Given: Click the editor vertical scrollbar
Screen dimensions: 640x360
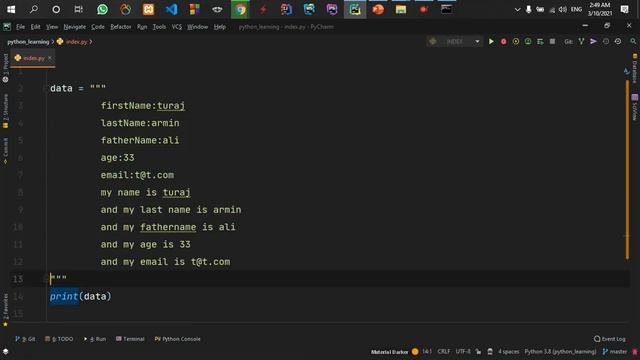Looking at the screenshot, I should point(627,169).
